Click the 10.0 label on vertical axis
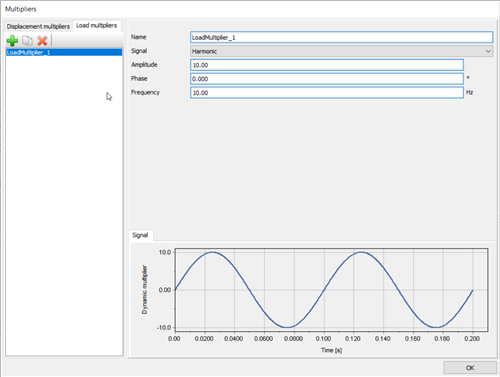The height and width of the screenshot is (377, 500). [165, 252]
